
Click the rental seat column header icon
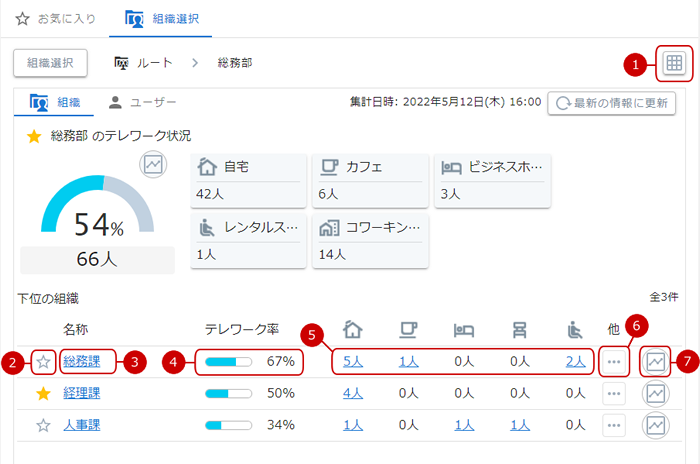pyautogui.click(x=575, y=330)
